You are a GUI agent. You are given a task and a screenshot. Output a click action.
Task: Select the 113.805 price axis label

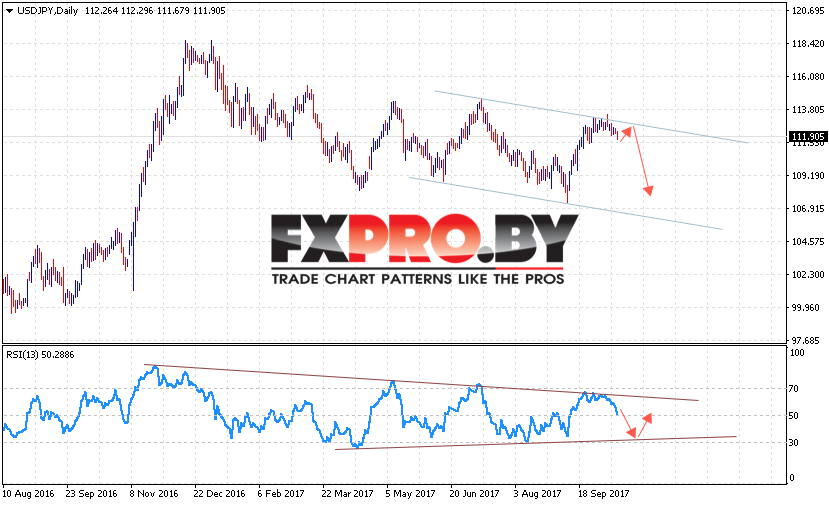tap(808, 109)
